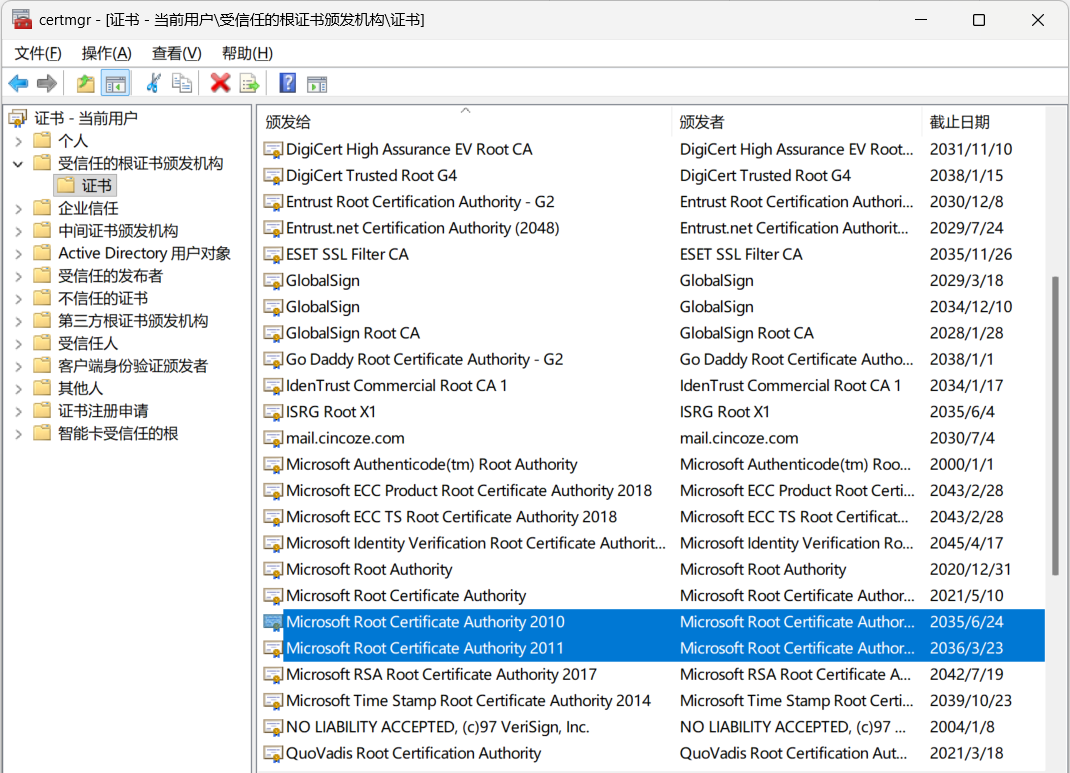Expand the 个人 tree node

18,141
